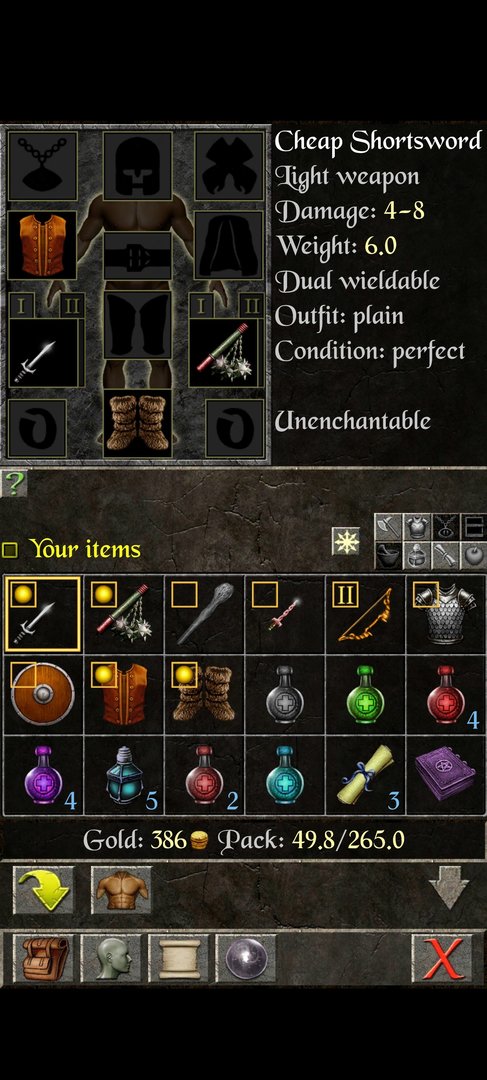487x1080 pixels.
Task: Toggle equip marker on the chainmail armor
Action: (x=426, y=595)
